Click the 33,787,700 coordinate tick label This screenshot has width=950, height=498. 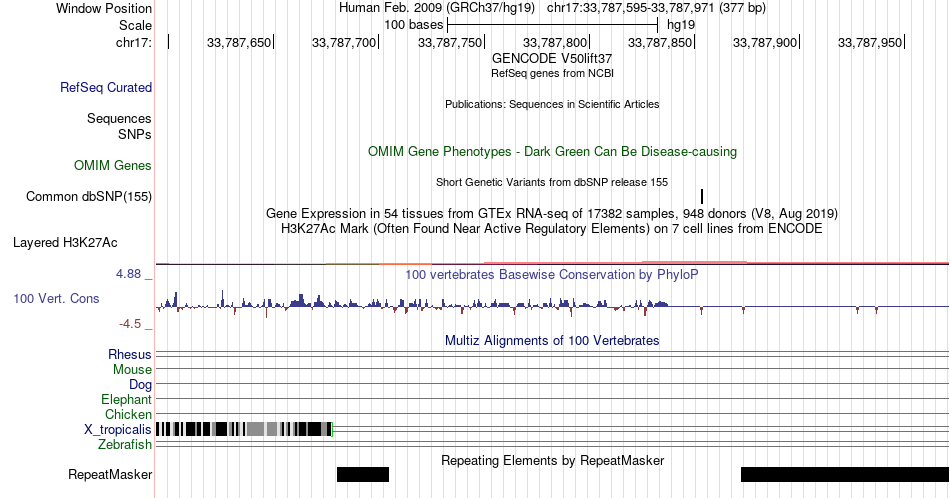point(344,42)
